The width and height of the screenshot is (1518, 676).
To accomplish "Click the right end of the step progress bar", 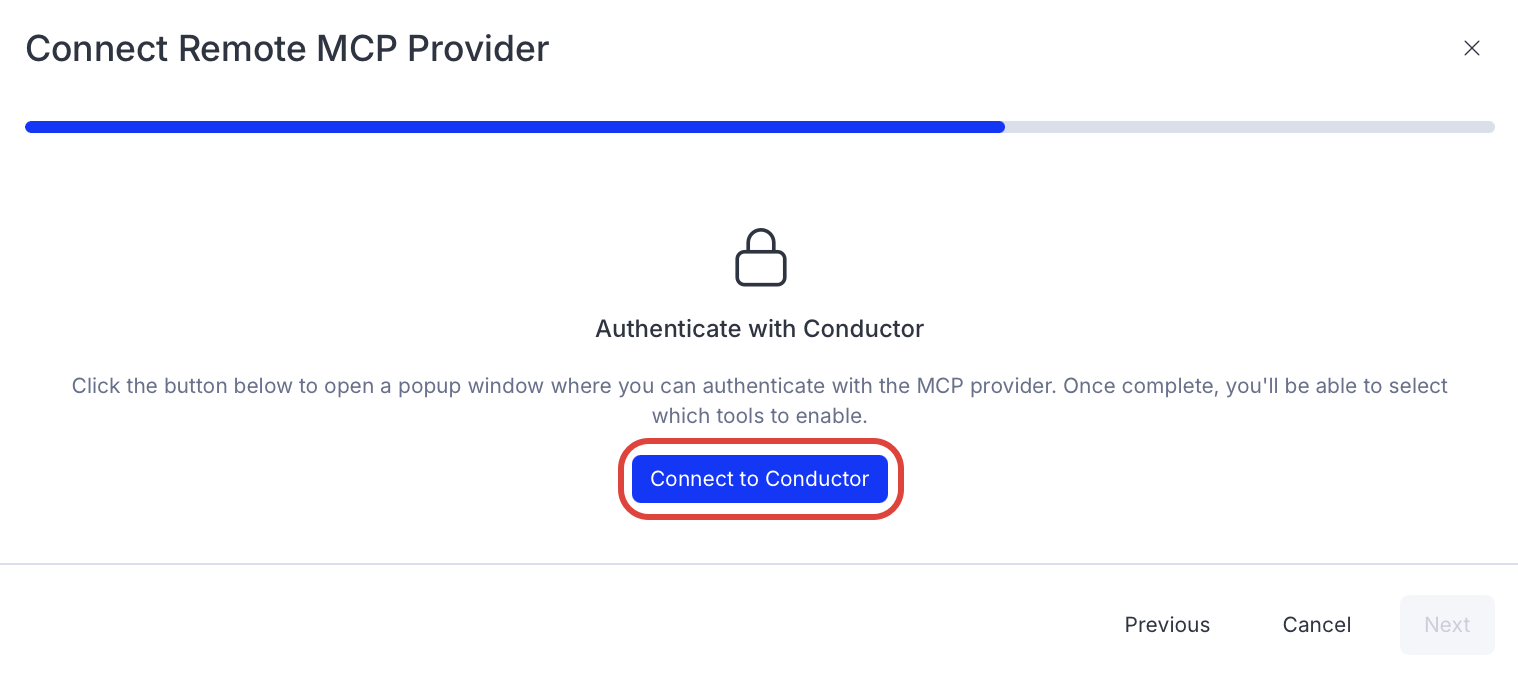I will click(1484, 127).
